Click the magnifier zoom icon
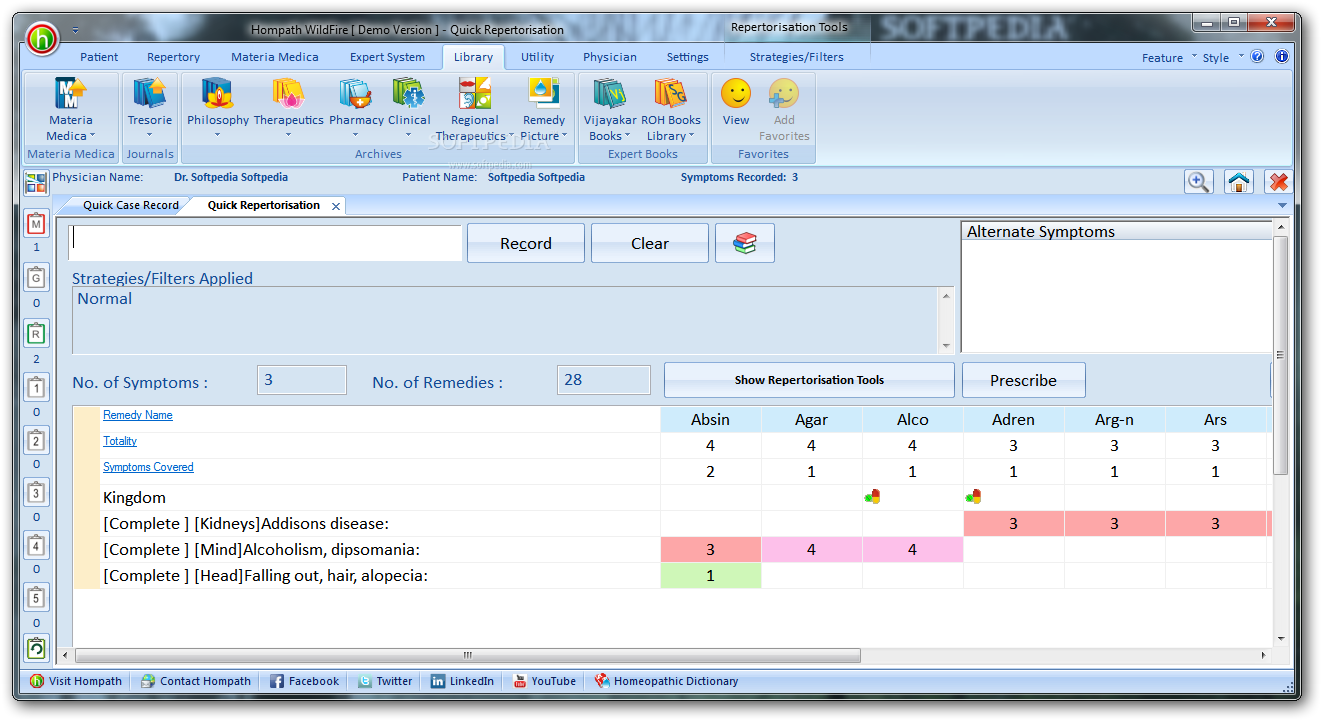The width and height of the screenshot is (1322, 721). coord(1198,182)
